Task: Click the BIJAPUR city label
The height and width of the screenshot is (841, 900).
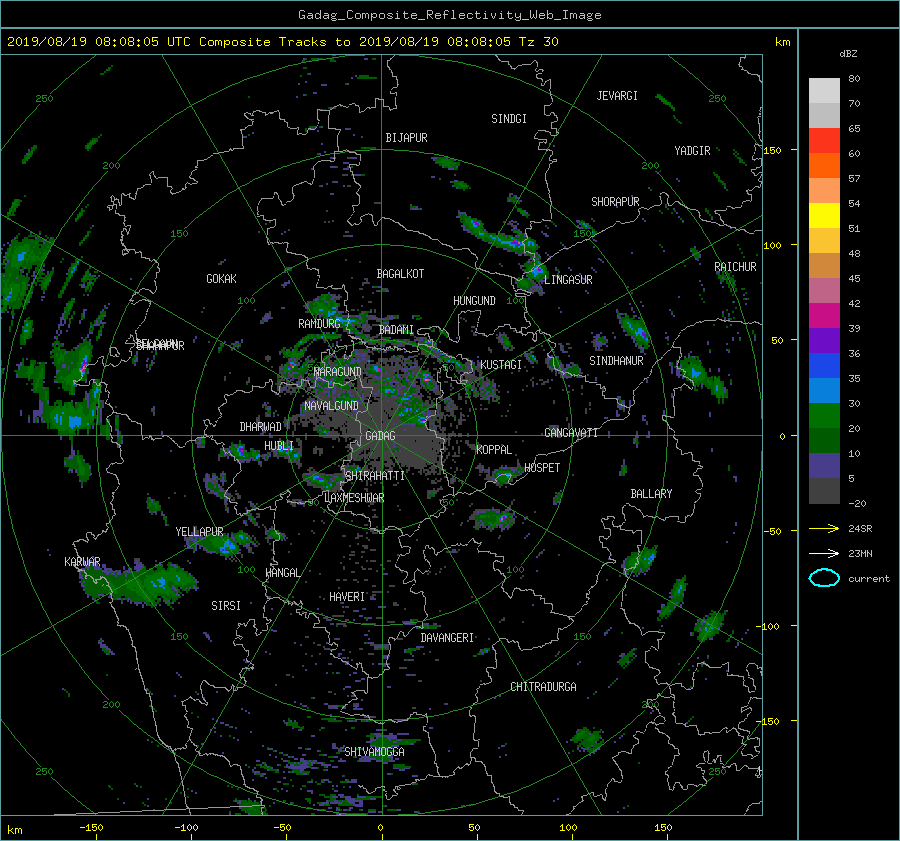Action: [x=406, y=138]
